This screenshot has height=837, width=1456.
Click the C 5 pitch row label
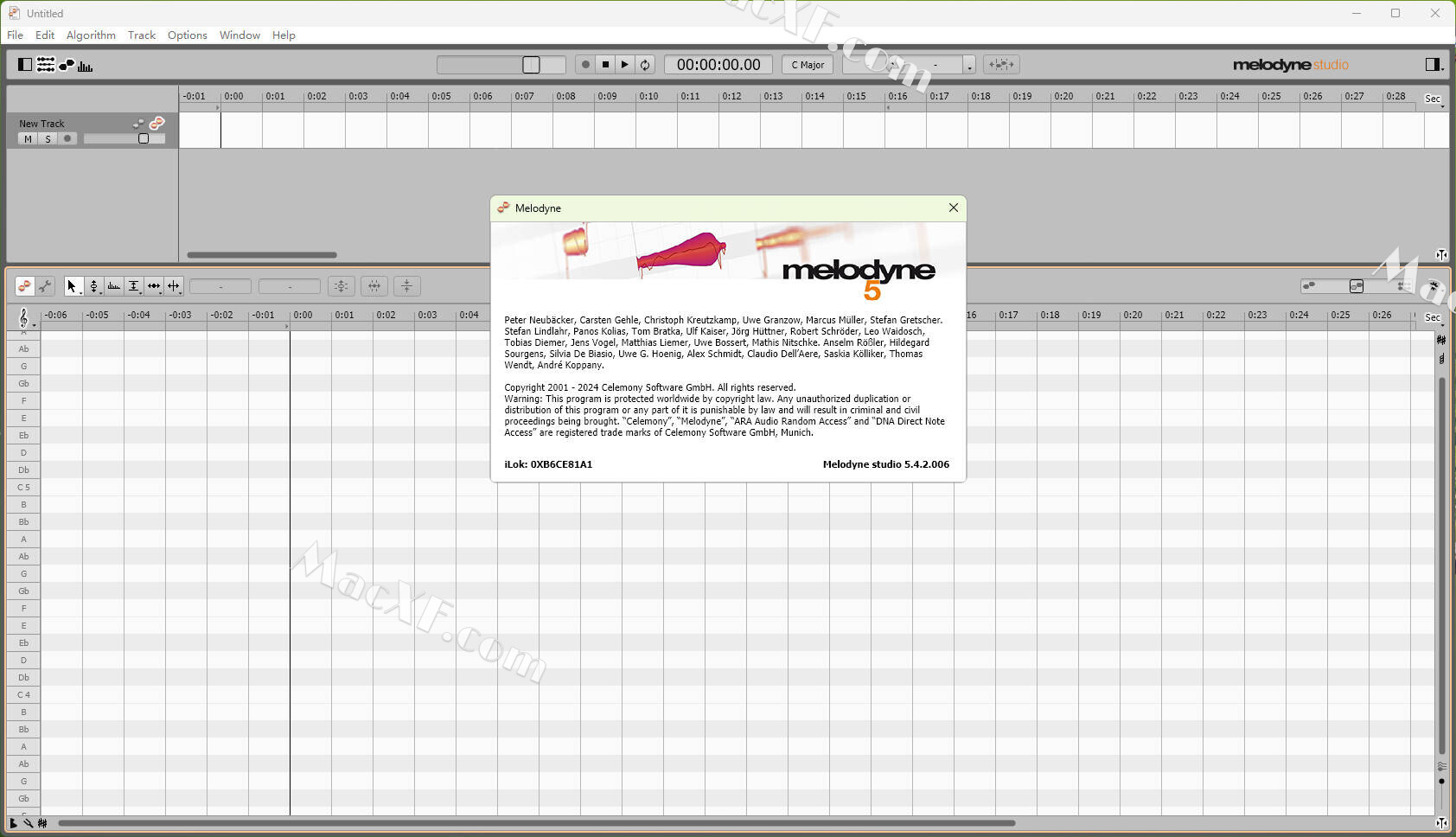point(23,488)
